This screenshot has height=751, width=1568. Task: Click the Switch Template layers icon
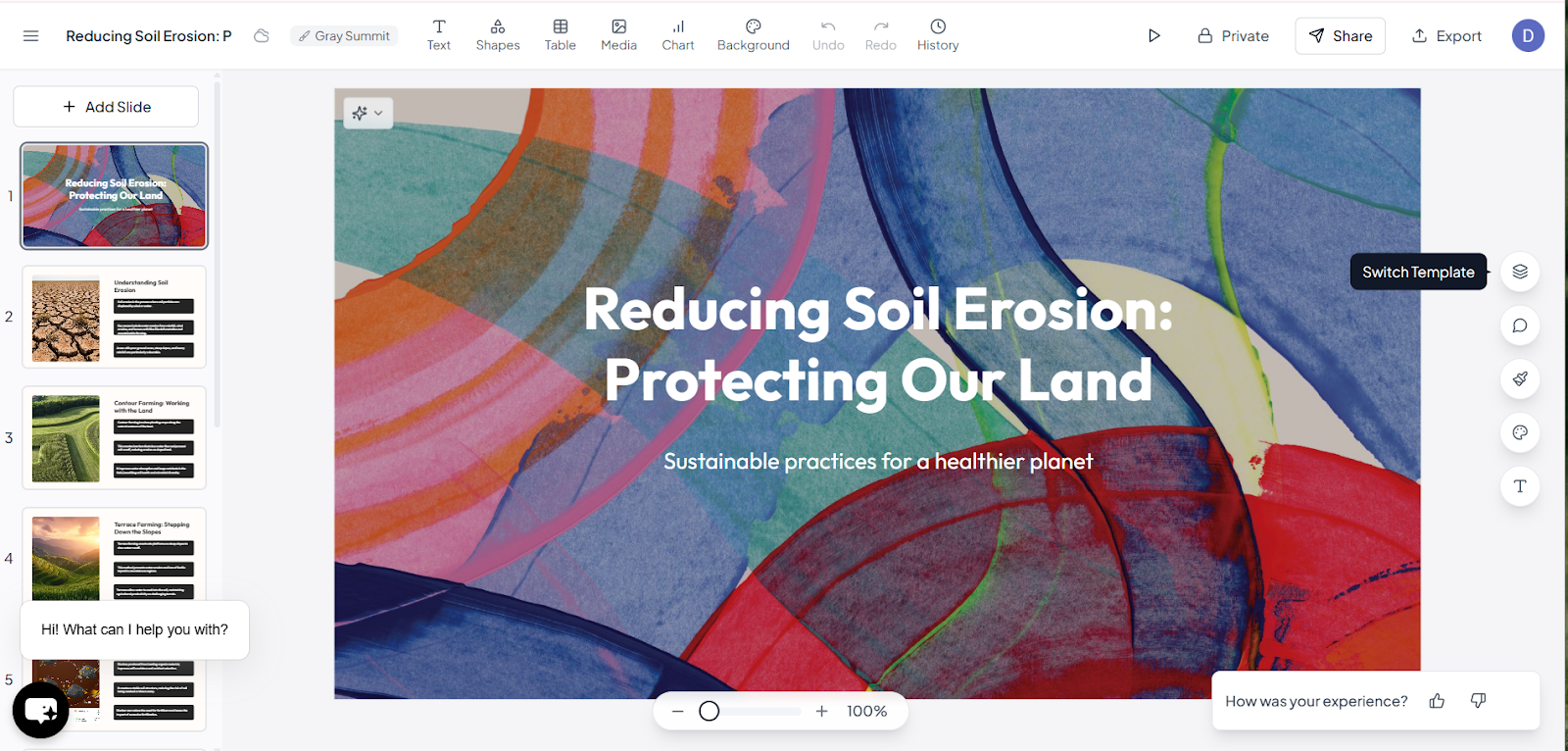(1520, 272)
